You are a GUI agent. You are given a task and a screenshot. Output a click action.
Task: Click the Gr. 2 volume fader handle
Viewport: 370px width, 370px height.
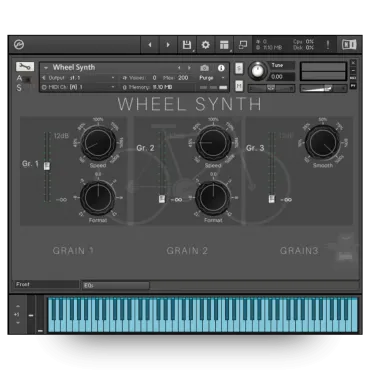coord(162,199)
